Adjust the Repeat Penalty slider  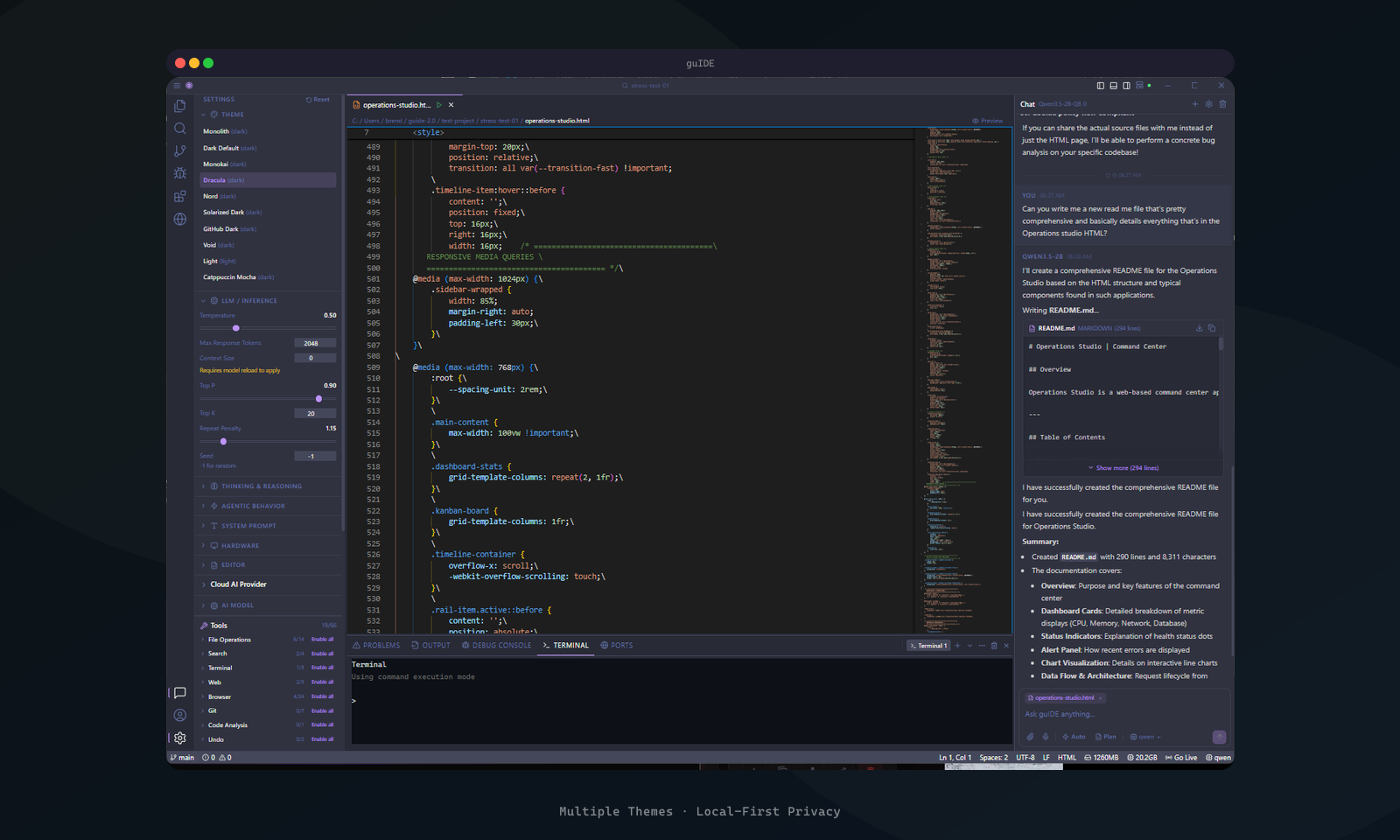click(x=268, y=442)
